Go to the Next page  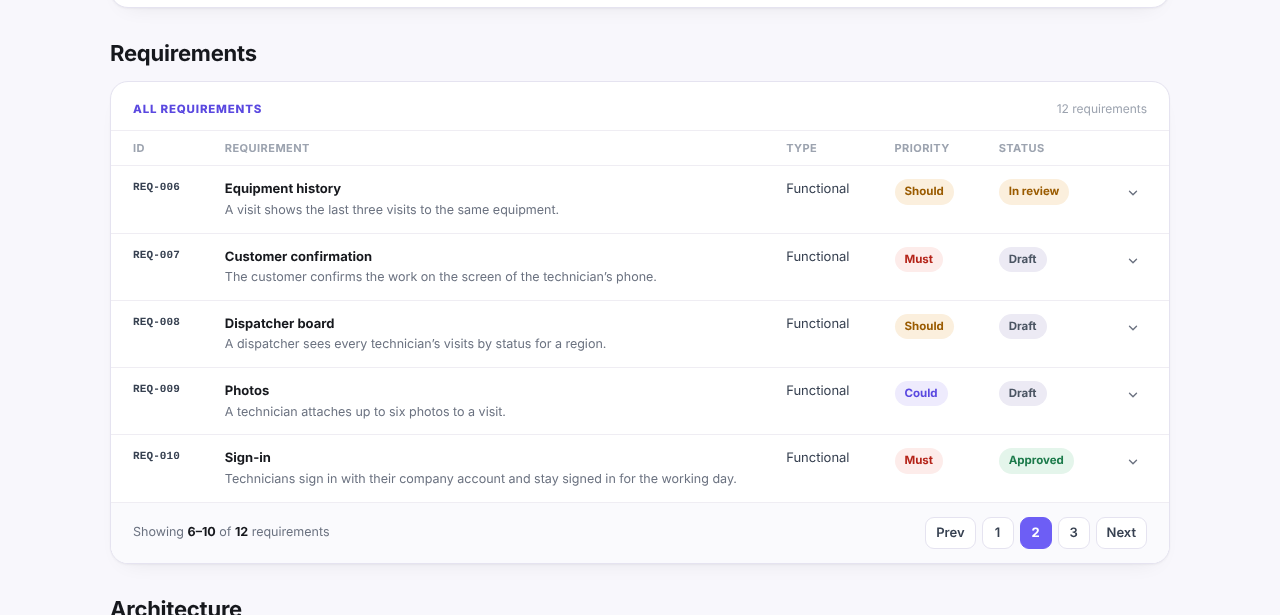pyautogui.click(x=1121, y=533)
